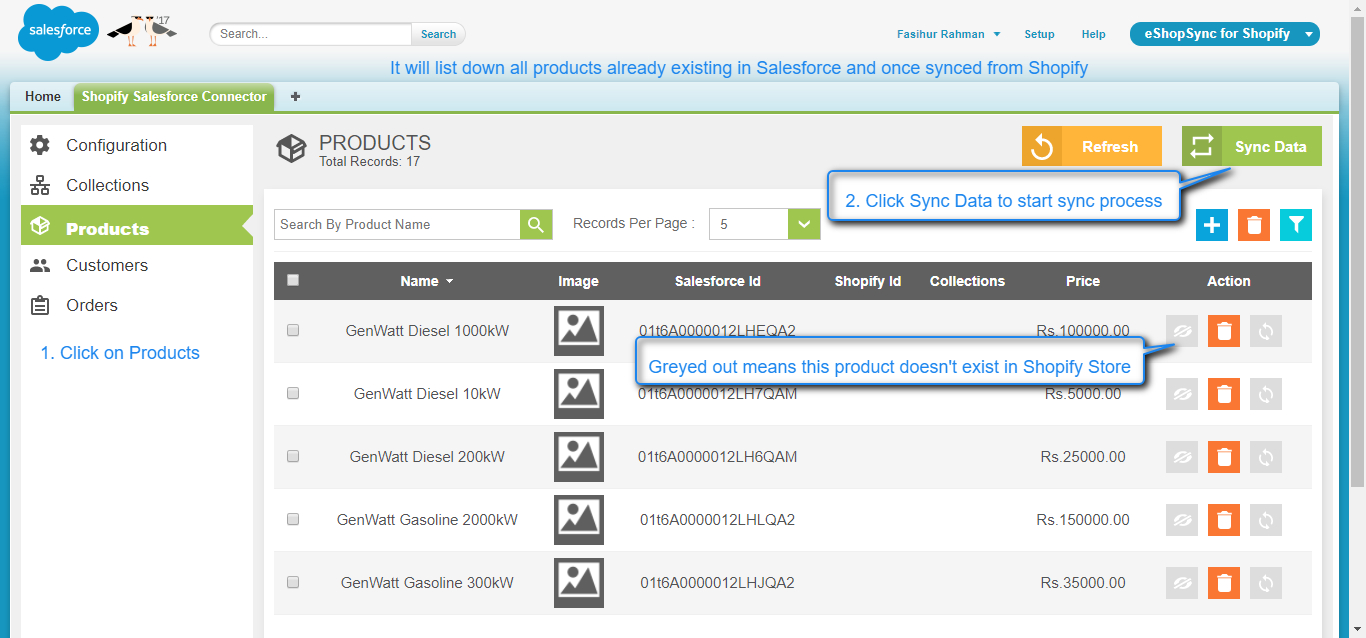The width and height of the screenshot is (1366, 638).
Task: Click the GenWatt Gasoline 300kW image thumbnail
Action: coord(579,583)
